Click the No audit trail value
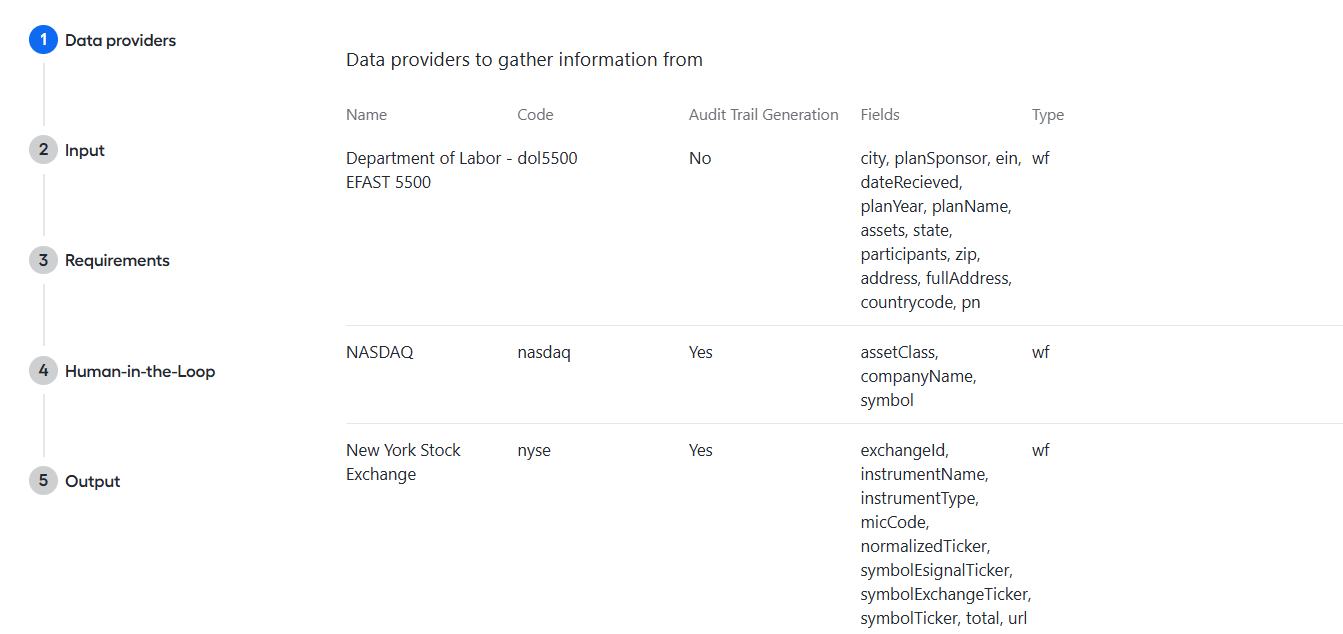 (x=700, y=158)
